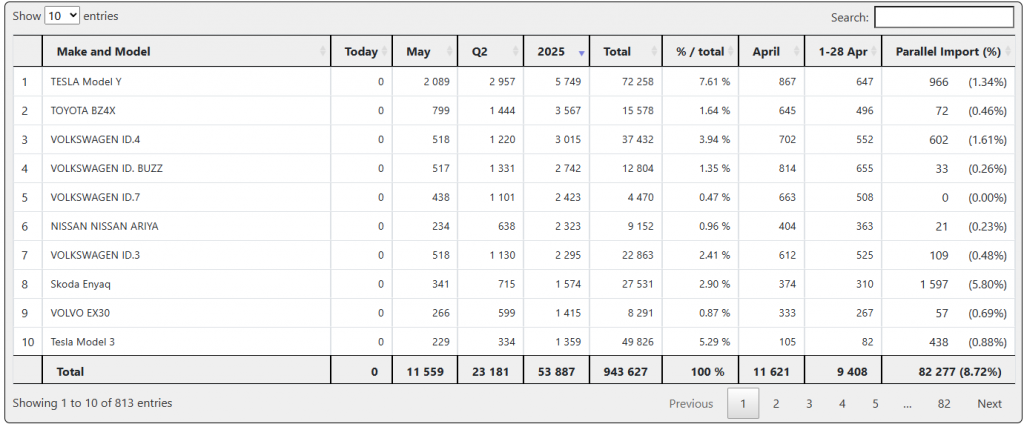Screen dimensions: 1024x424
Task: Jump to last page 82
Action: (x=943, y=404)
